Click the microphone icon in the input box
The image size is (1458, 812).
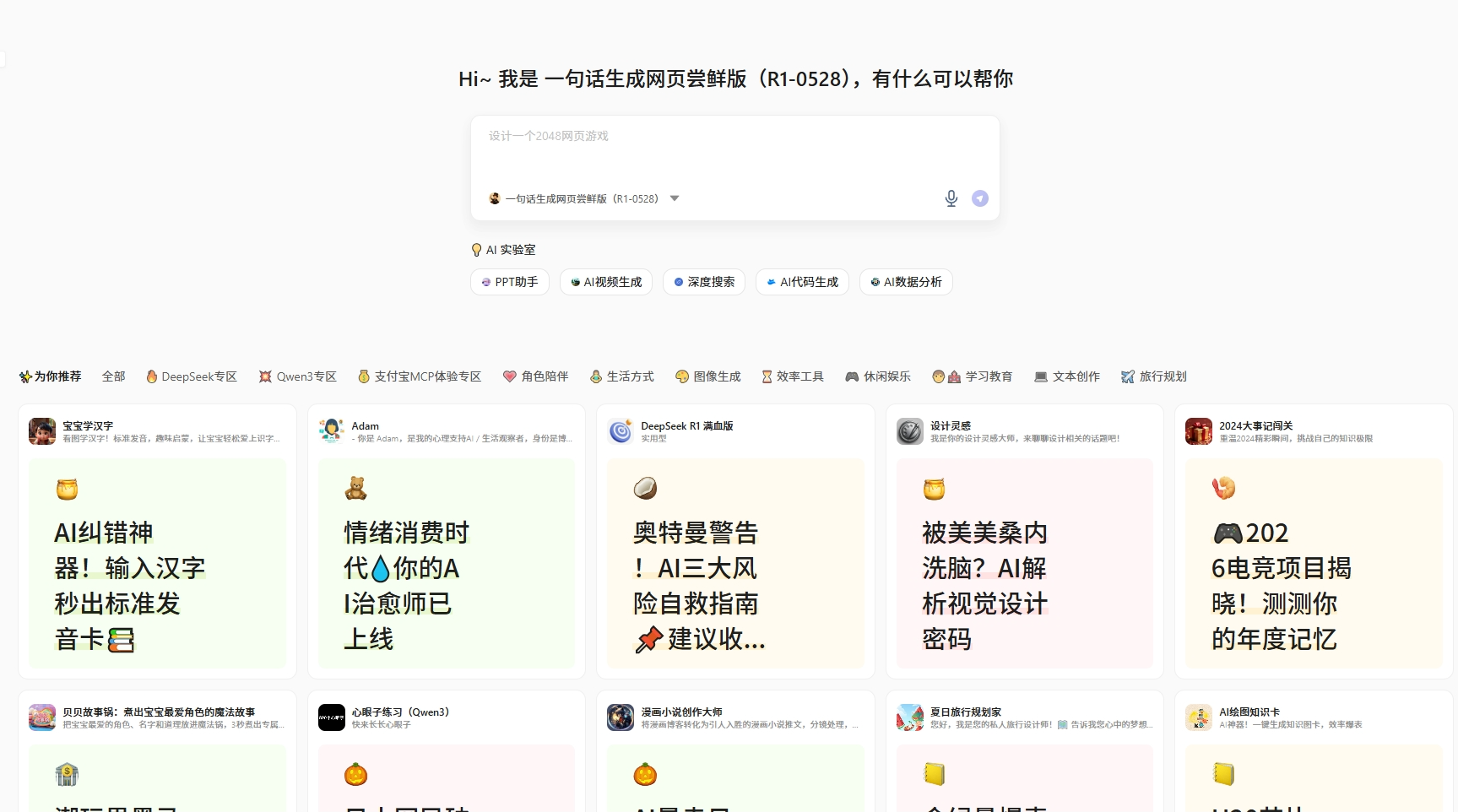[951, 198]
